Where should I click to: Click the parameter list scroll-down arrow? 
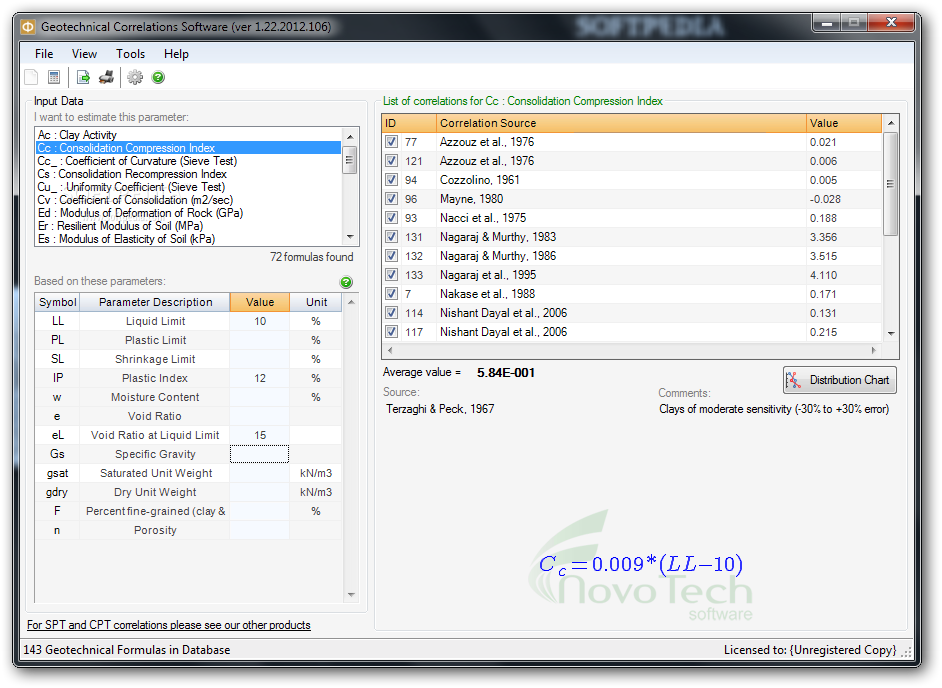click(x=350, y=237)
